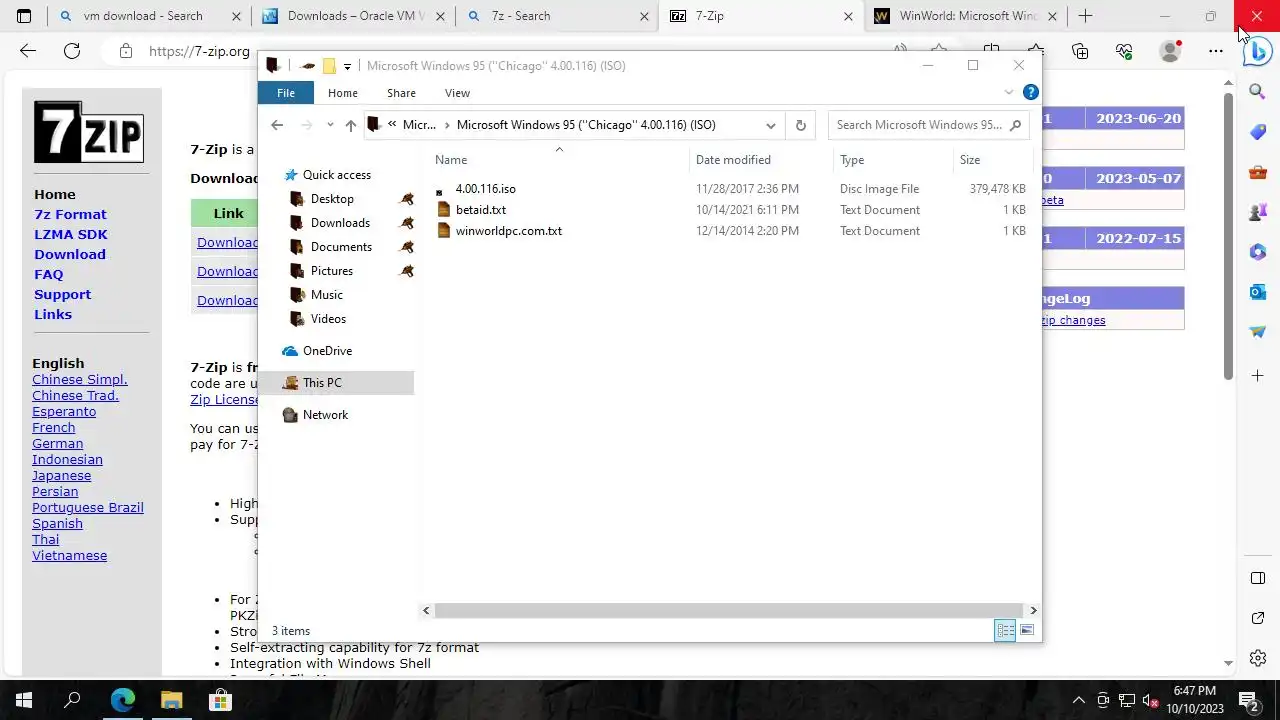Select Quick access in navigation pane
1280x720 pixels.
coord(336,175)
